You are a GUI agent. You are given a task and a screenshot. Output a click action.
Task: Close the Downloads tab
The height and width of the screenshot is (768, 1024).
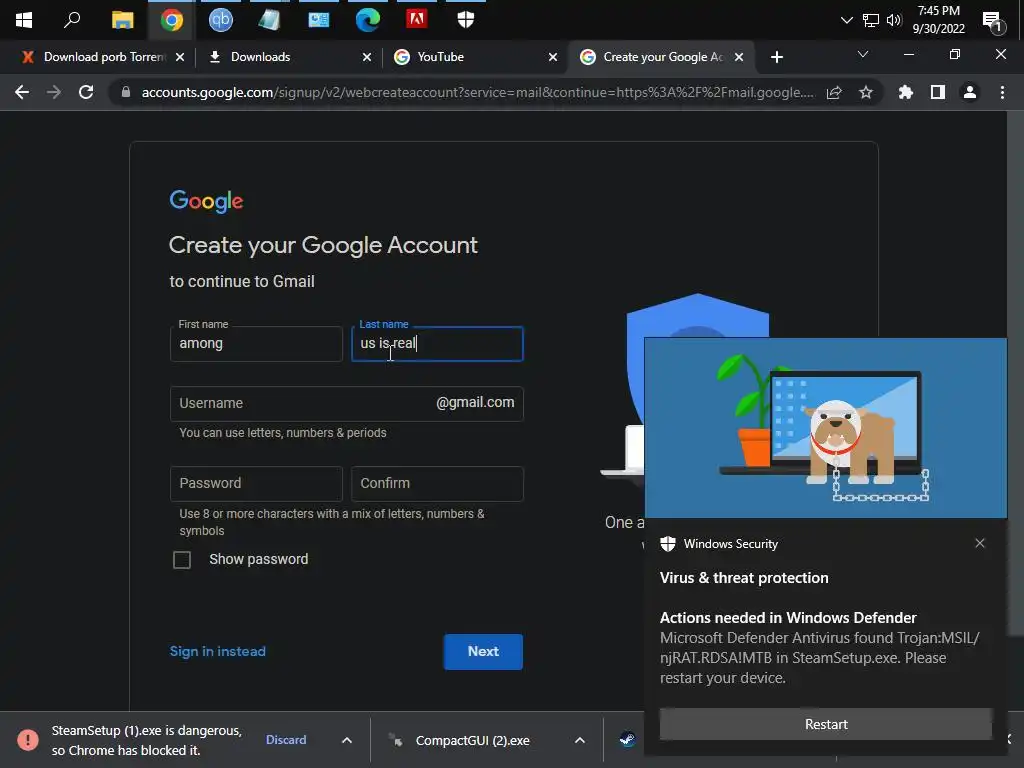pyautogui.click(x=367, y=57)
